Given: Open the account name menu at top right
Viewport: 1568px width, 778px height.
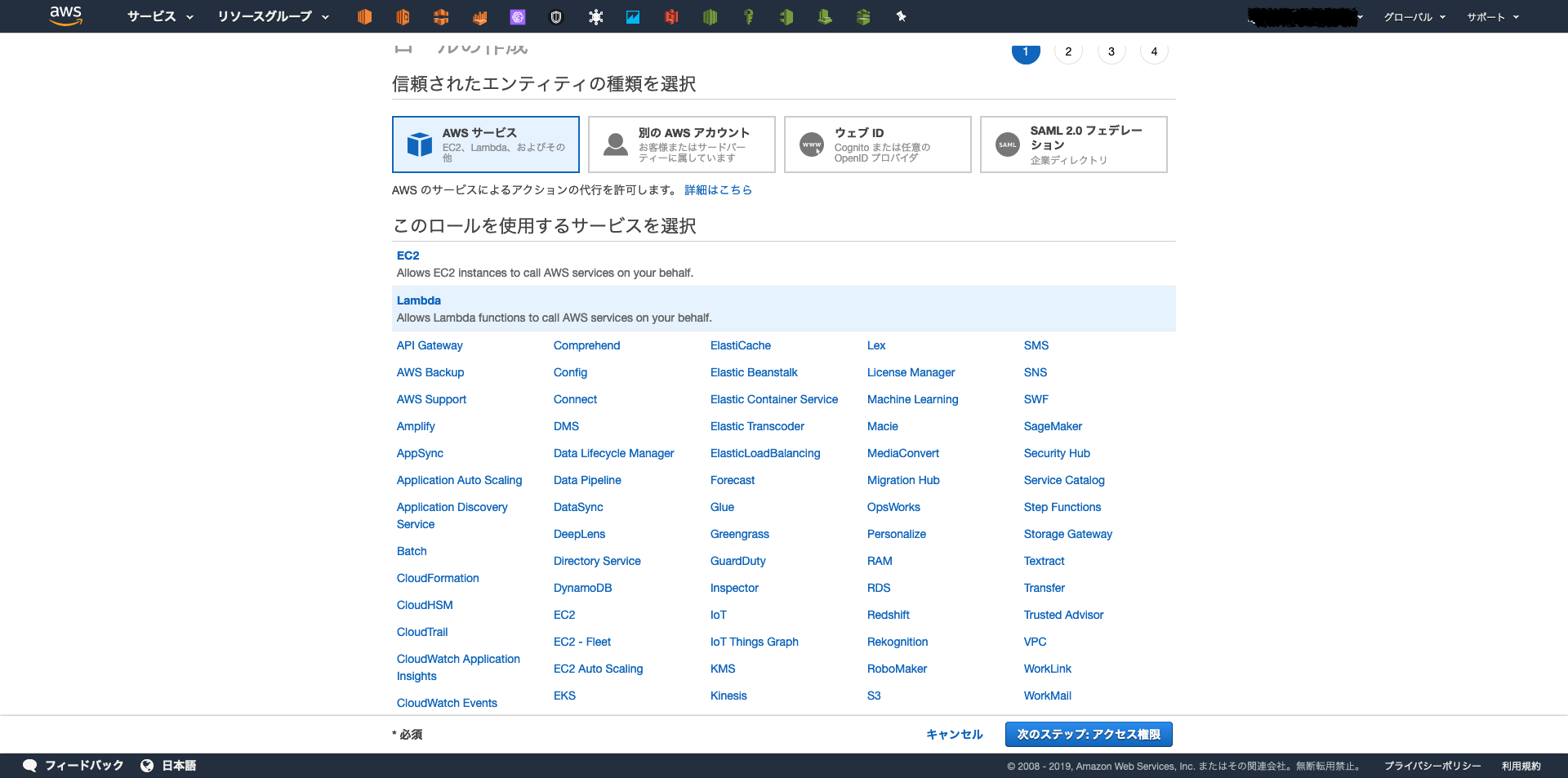Looking at the screenshot, I should tap(1304, 16).
